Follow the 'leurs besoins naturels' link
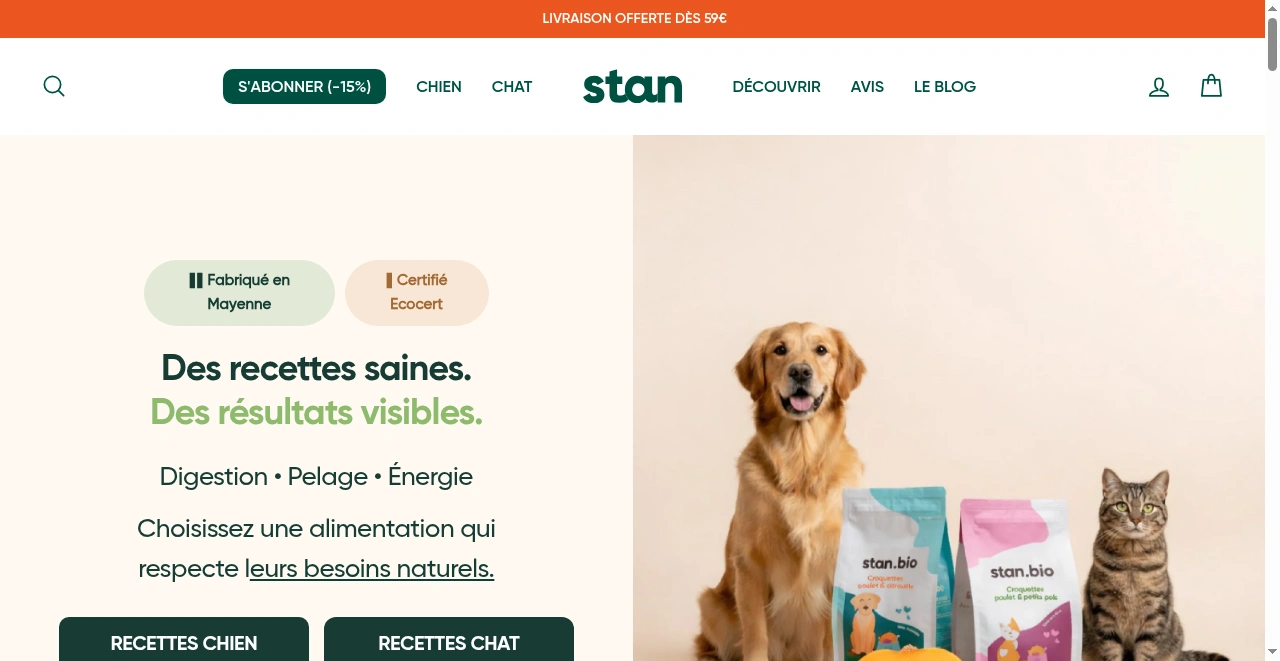 [x=372, y=569]
